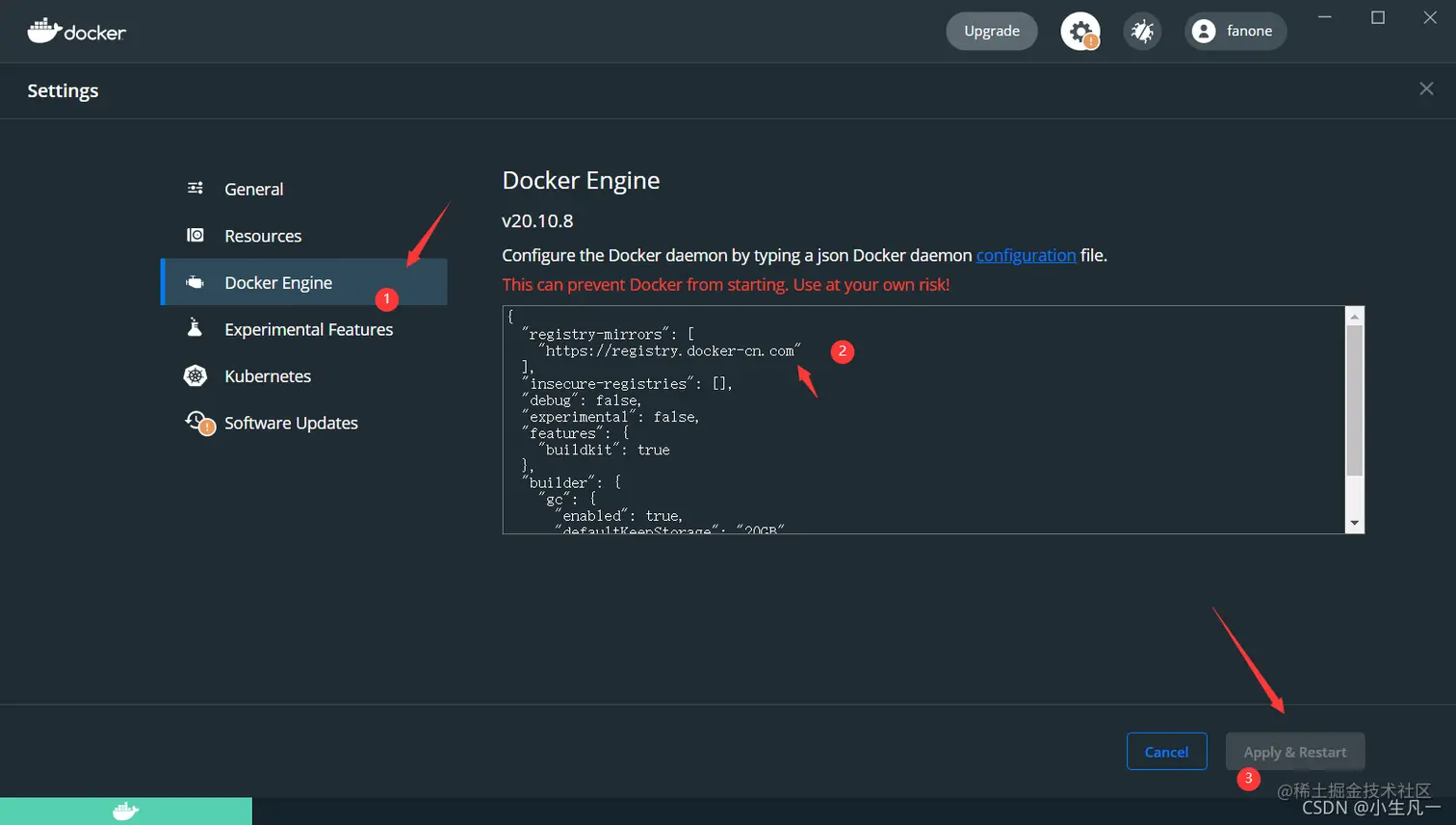This screenshot has height=825, width=1456.
Task: Click the Settings title text
Action: coord(63,90)
